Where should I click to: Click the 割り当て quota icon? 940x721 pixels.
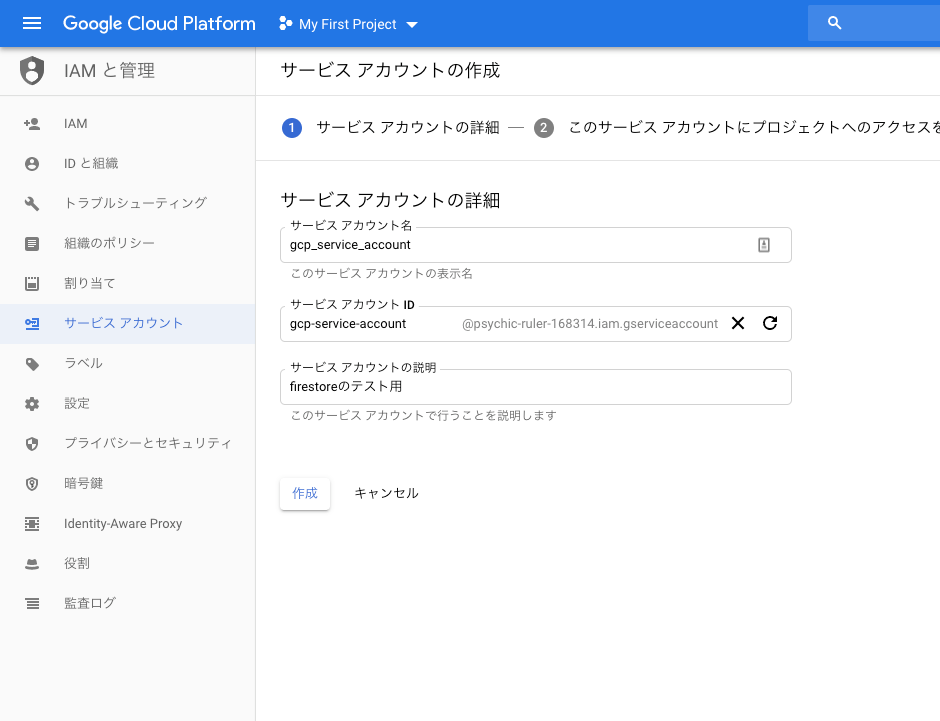pos(32,283)
